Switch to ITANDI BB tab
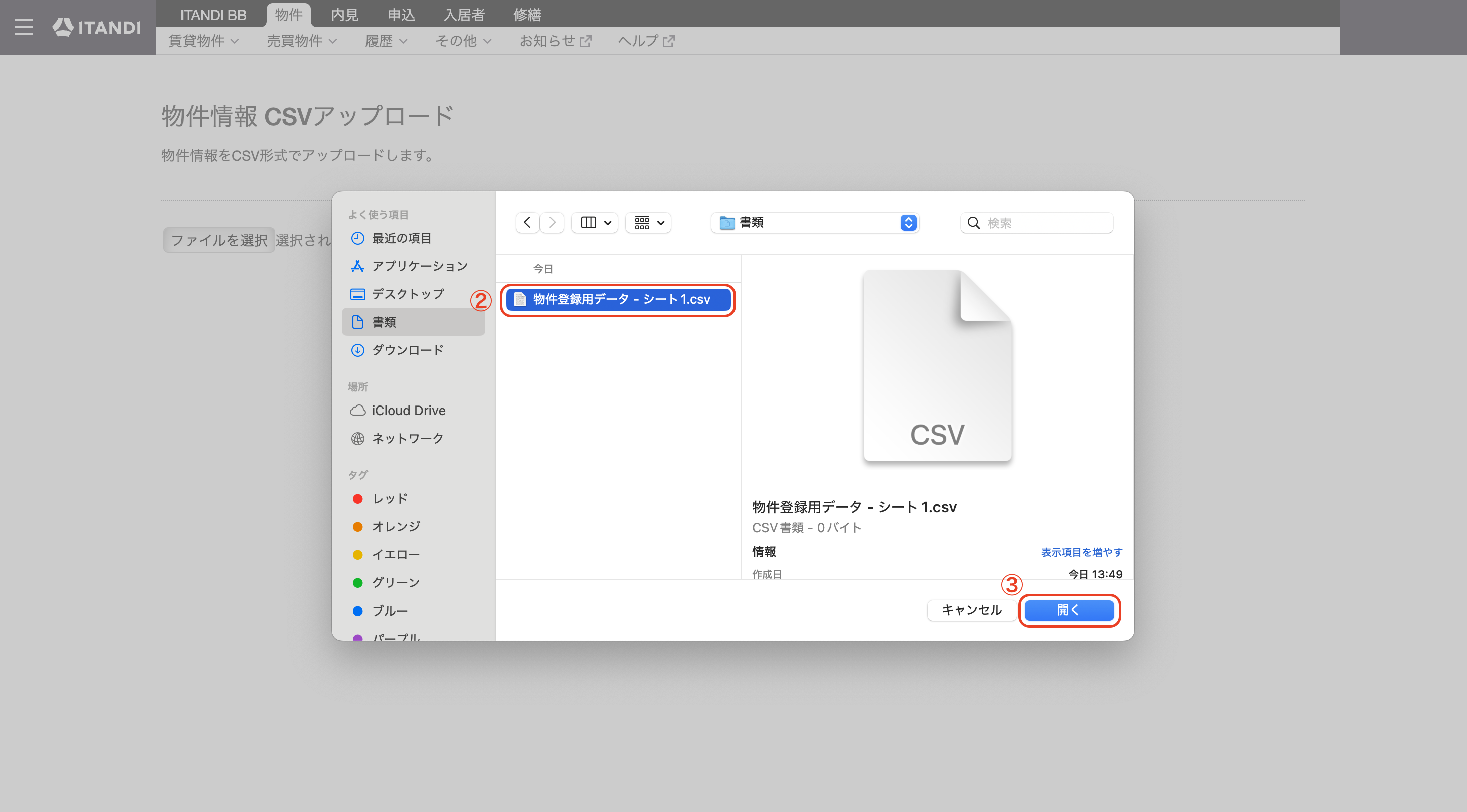This screenshot has height=812, width=1467. click(x=213, y=15)
